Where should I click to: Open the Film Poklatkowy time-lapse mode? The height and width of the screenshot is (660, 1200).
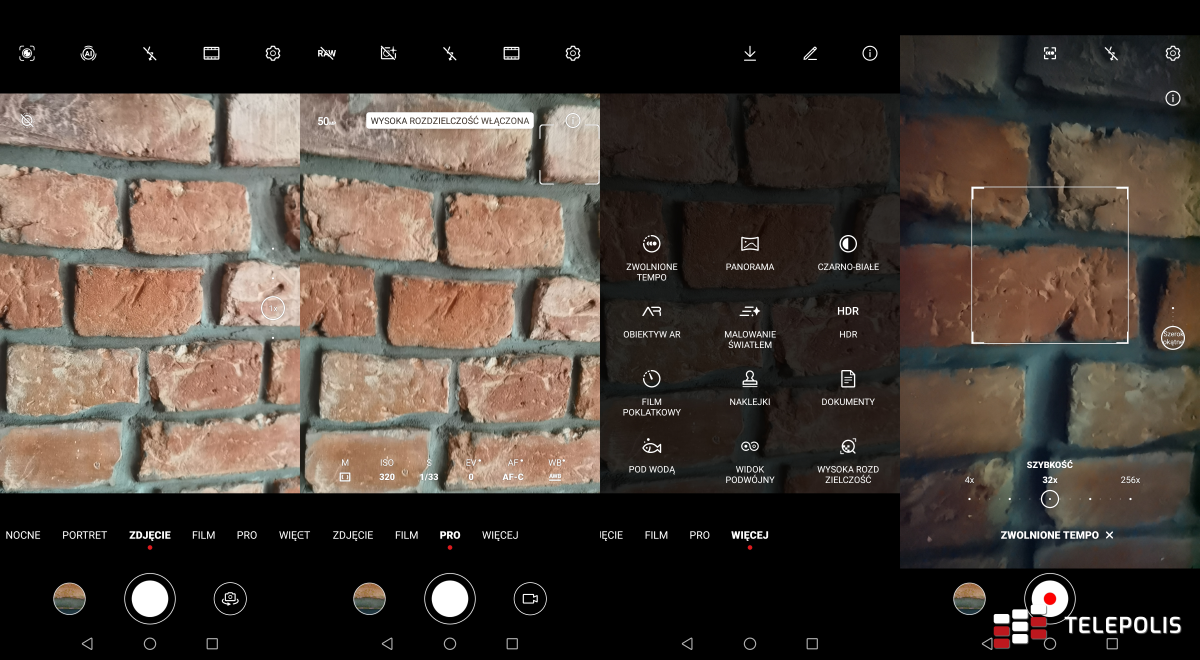click(651, 389)
